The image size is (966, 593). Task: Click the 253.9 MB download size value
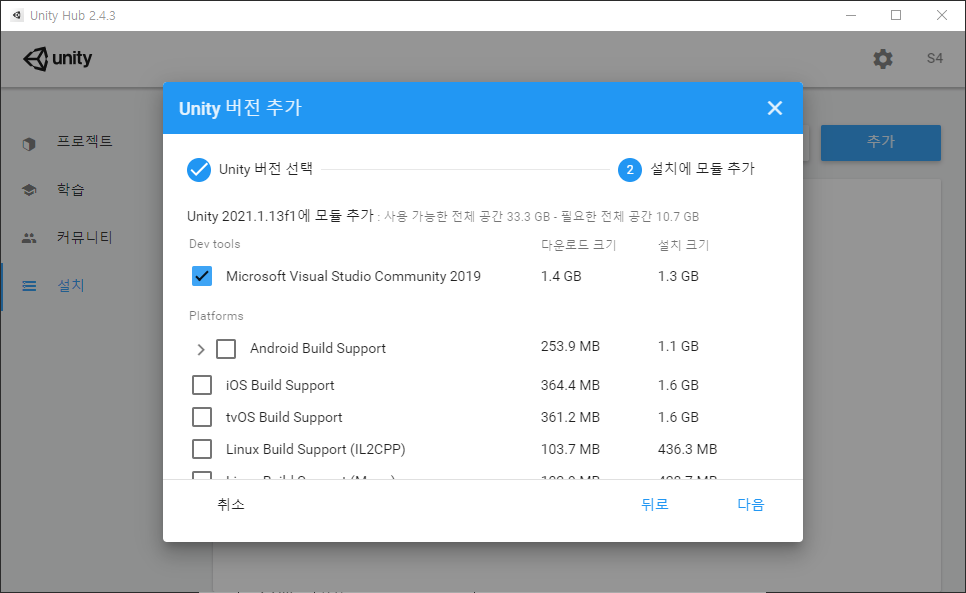point(570,346)
